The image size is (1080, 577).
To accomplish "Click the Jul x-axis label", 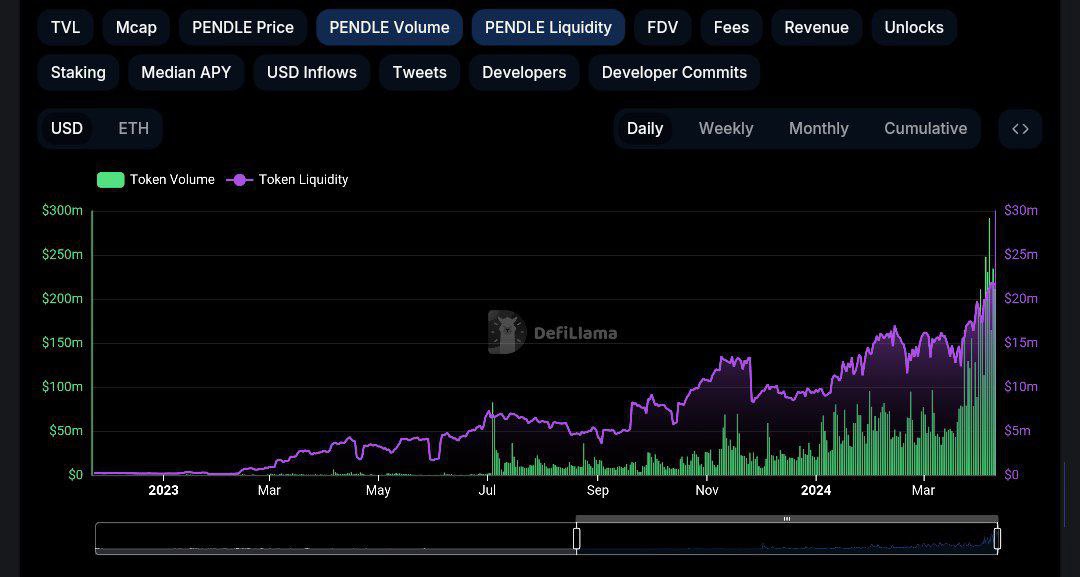I will pyautogui.click(x=487, y=490).
